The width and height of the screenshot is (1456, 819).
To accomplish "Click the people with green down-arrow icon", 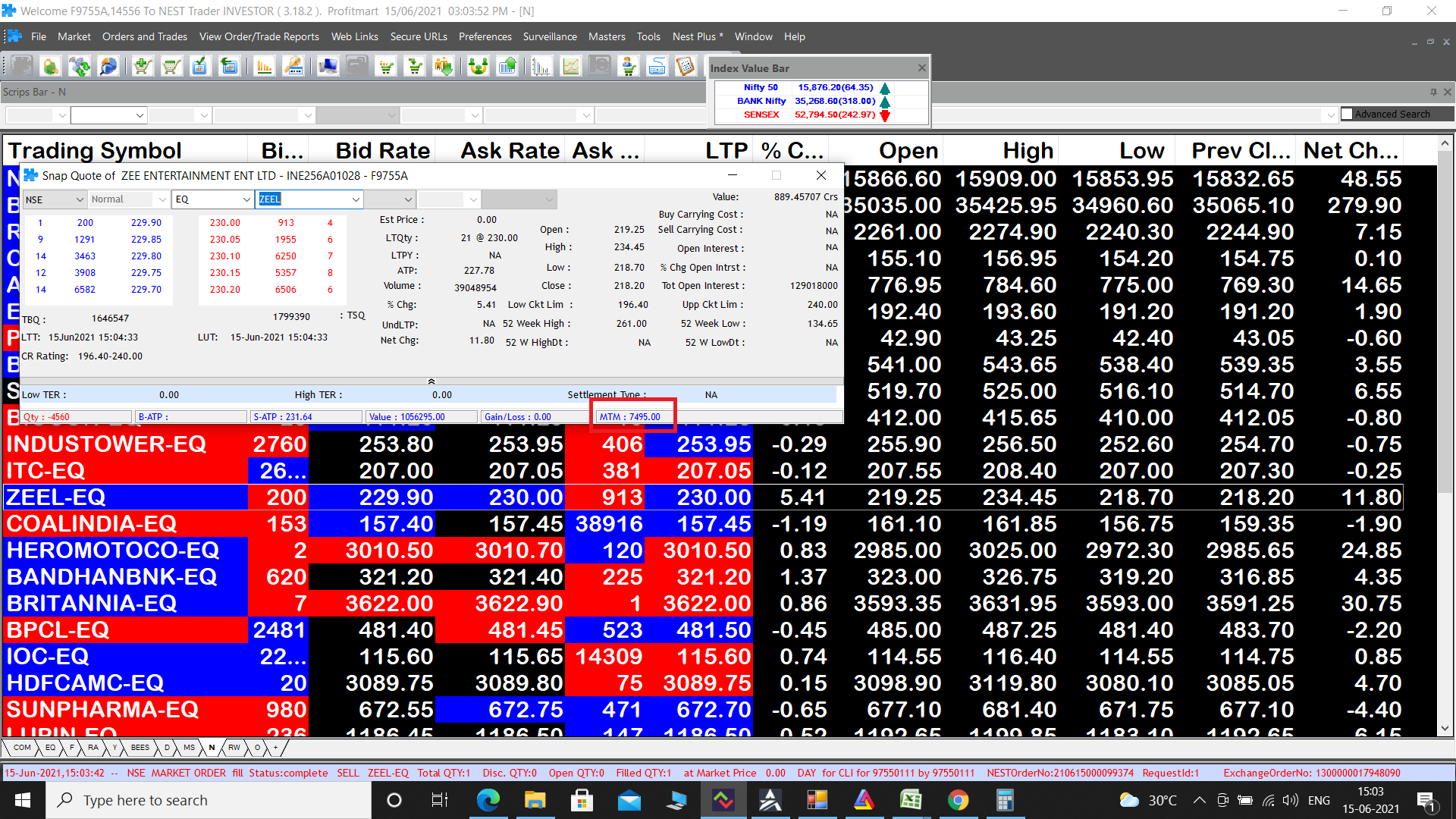I will pos(444,67).
